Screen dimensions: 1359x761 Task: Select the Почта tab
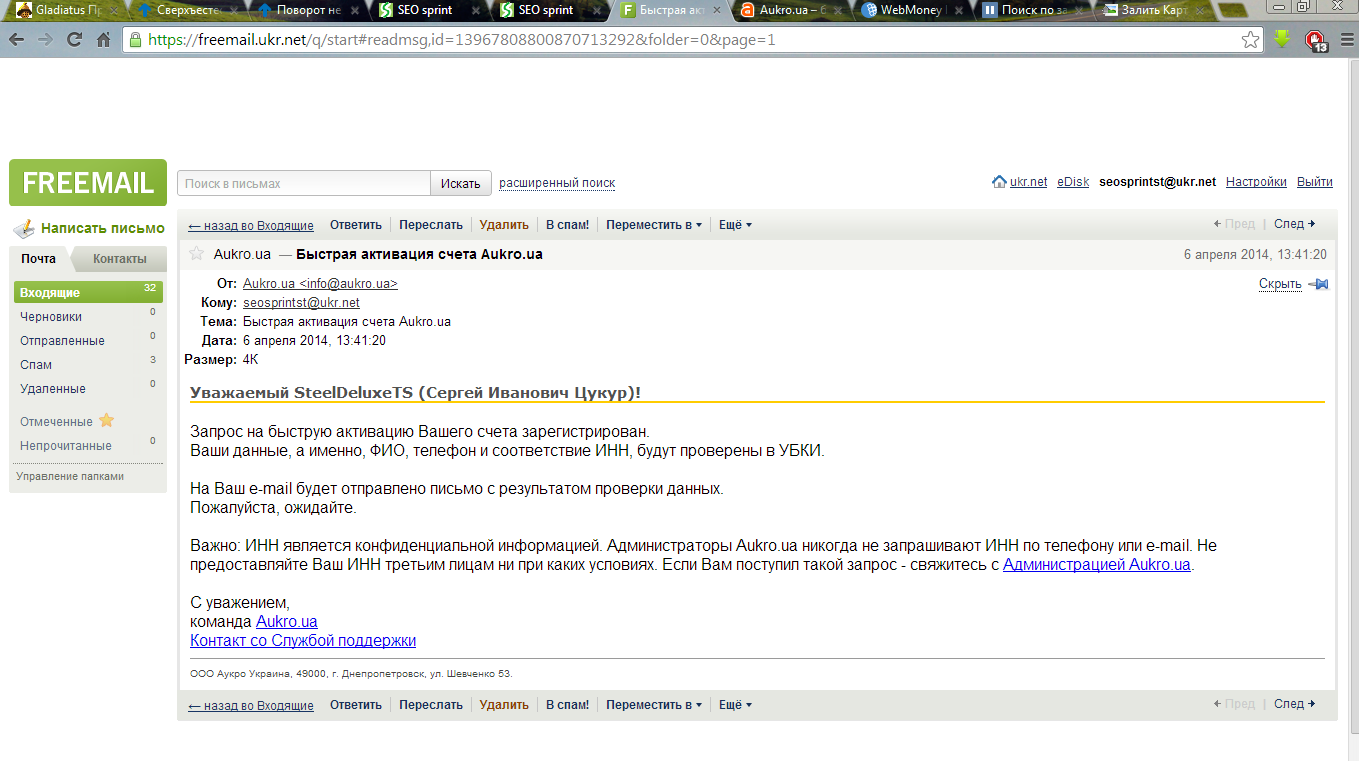click(x=39, y=259)
